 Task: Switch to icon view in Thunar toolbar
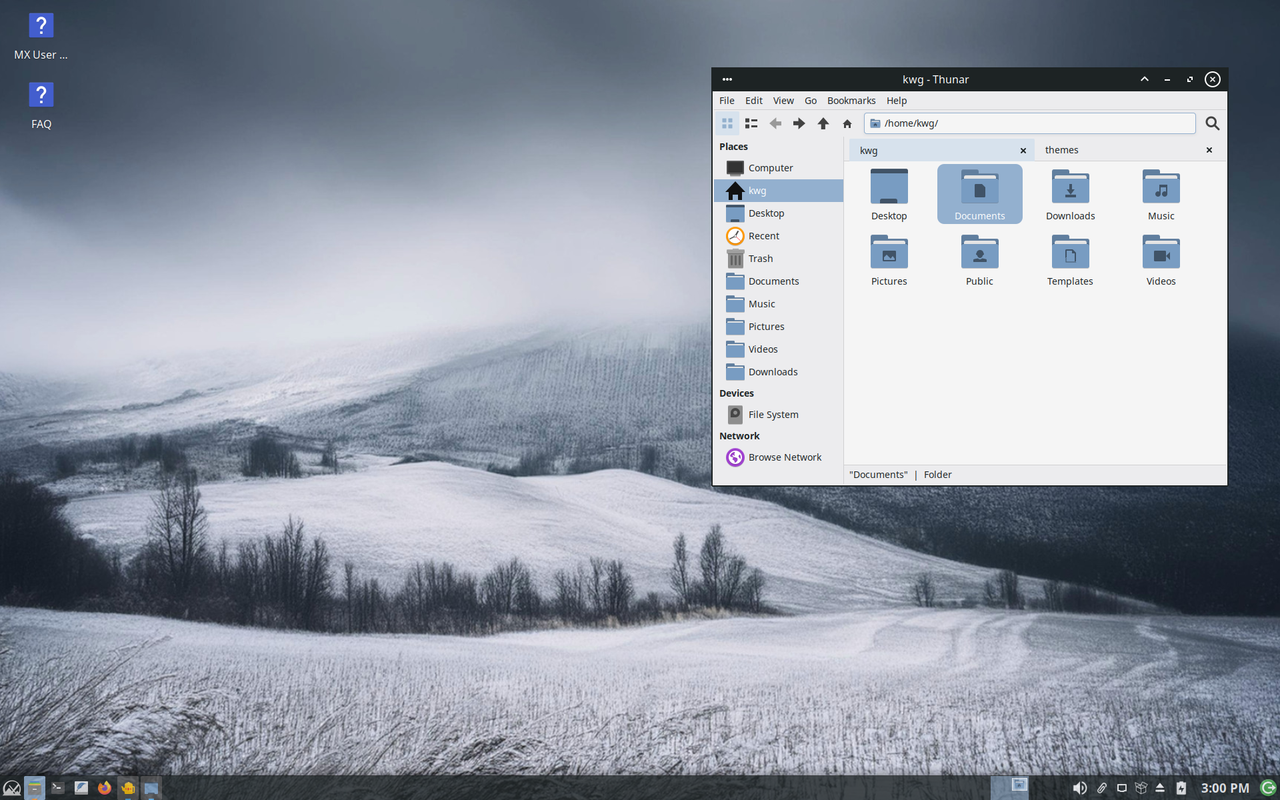click(727, 123)
